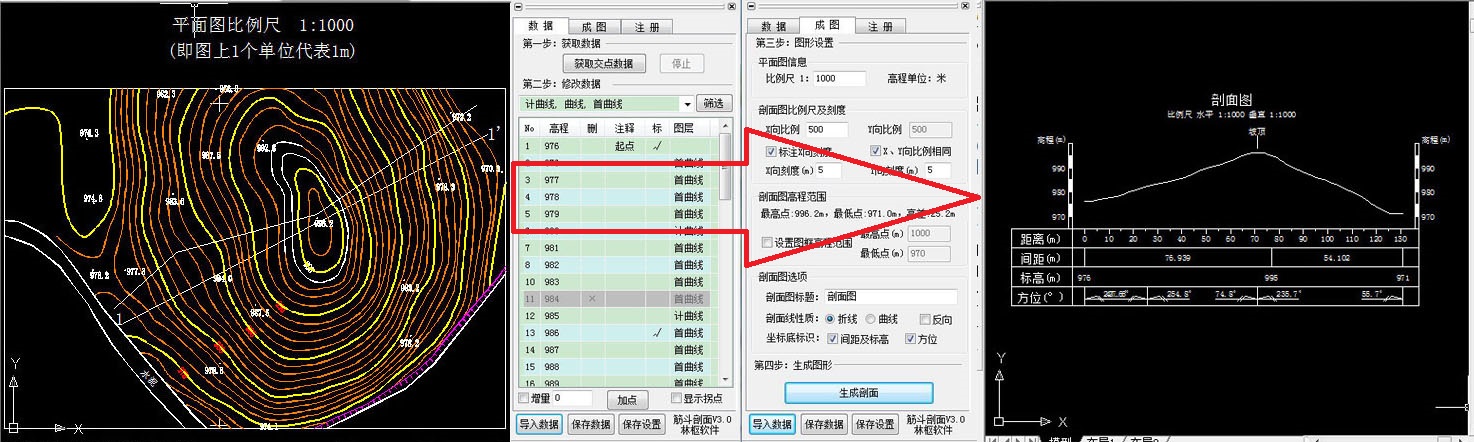The height and width of the screenshot is (442, 1474).
Task: Select the row with elevation 981
Action: [x=619, y=248]
